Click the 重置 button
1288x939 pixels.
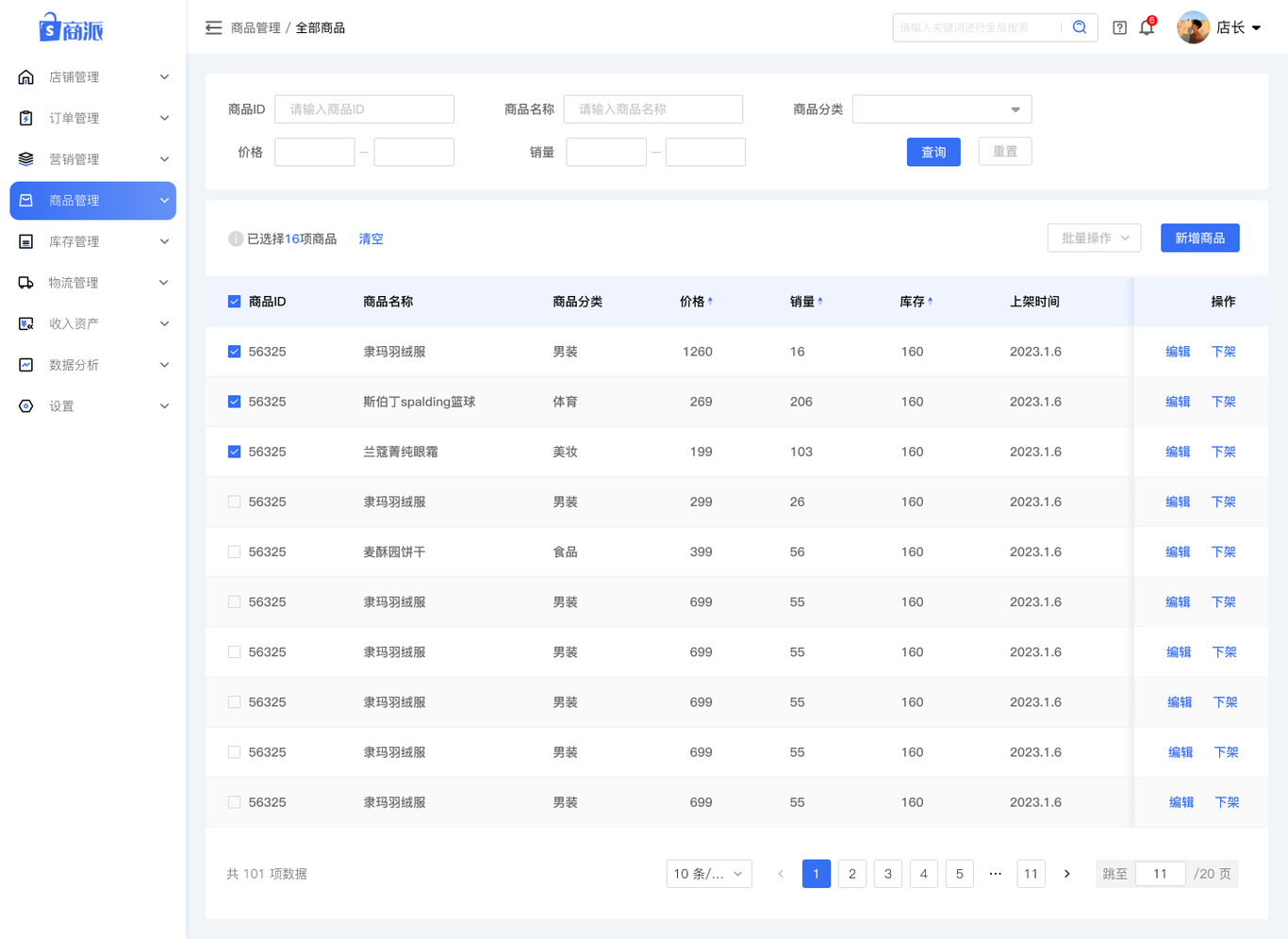click(x=1005, y=152)
